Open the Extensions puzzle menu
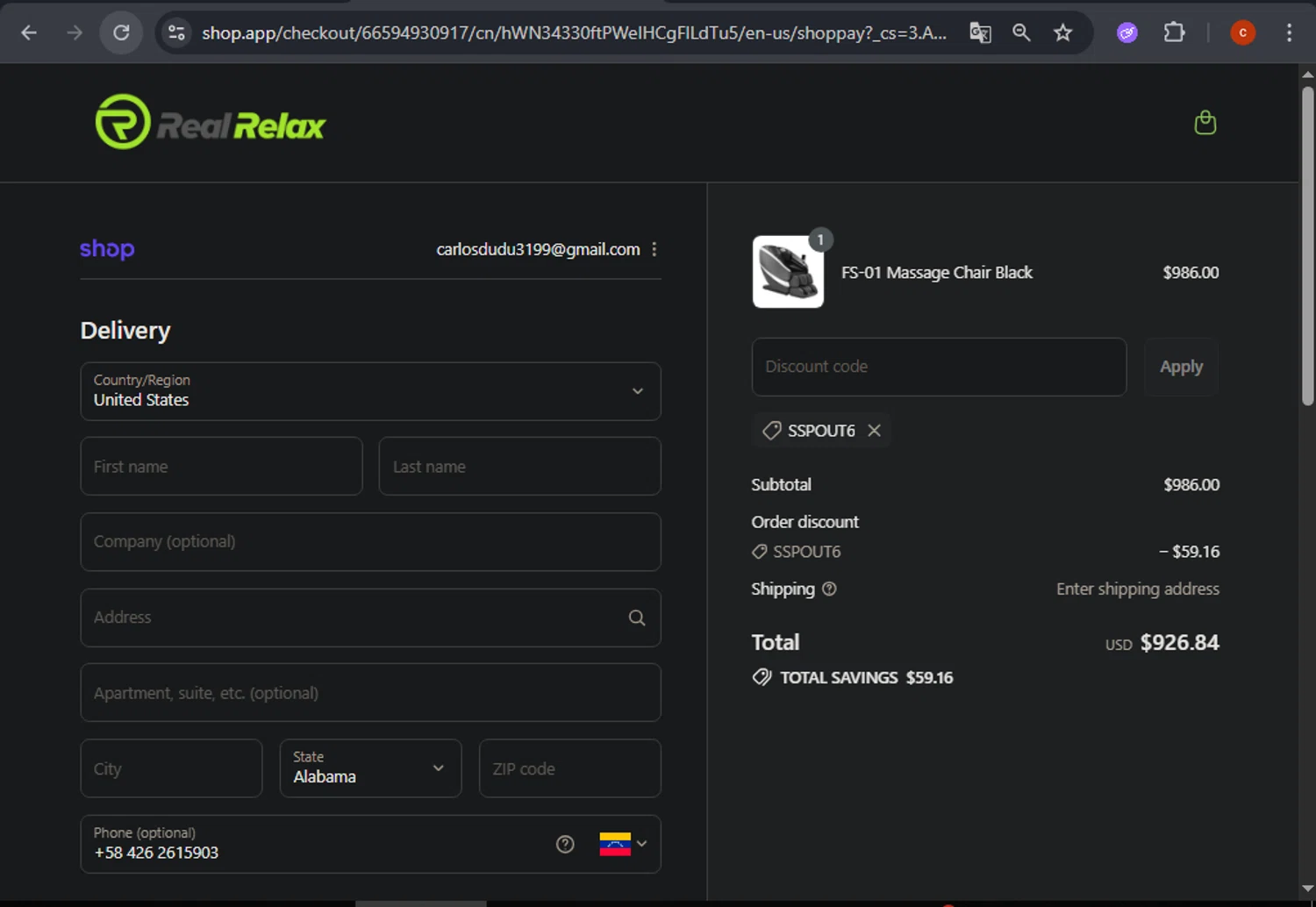This screenshot has height=907, width=1316. click(1174, 33)
